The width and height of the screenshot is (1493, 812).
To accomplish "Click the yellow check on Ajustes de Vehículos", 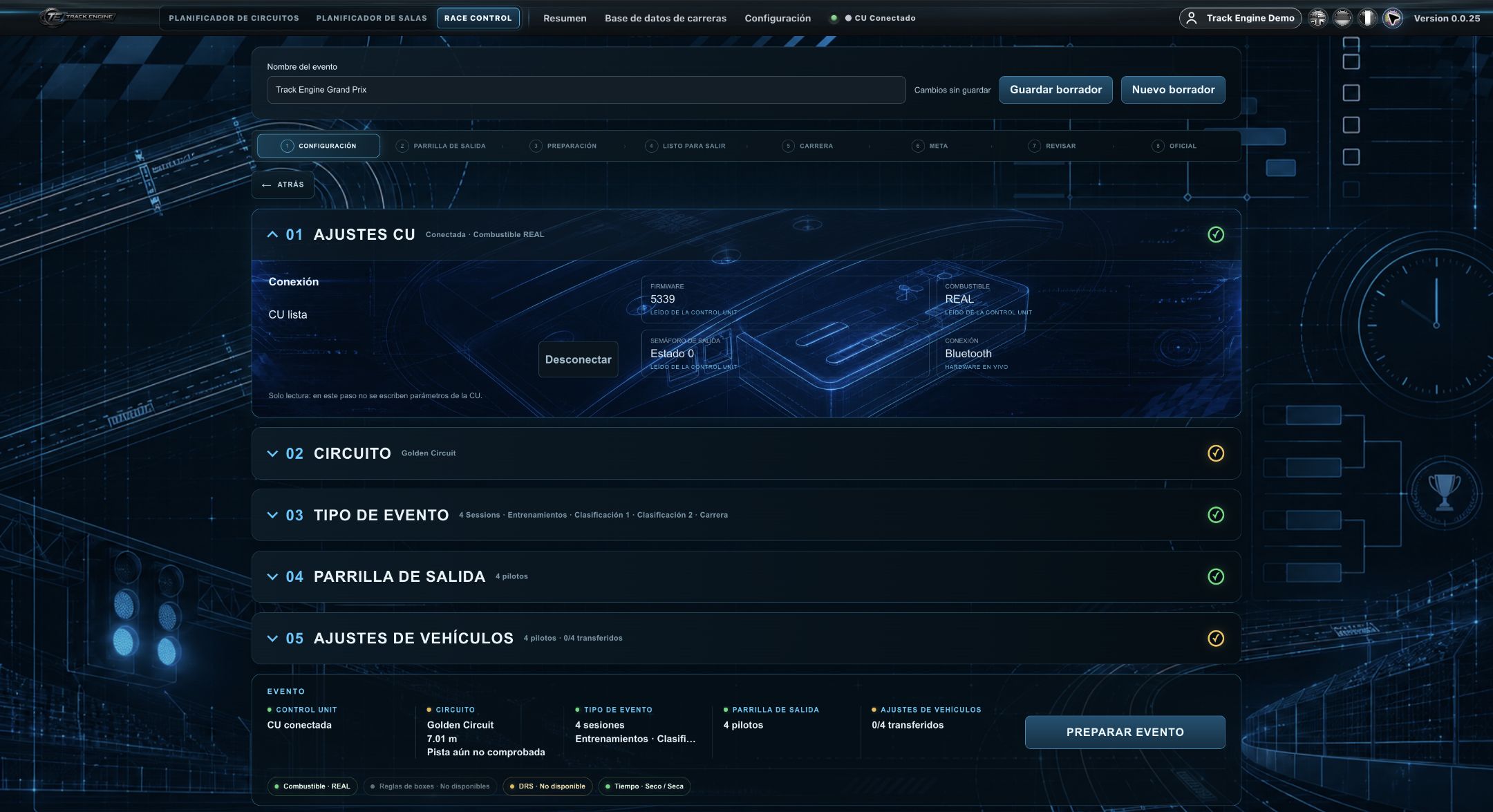I will click(x=1215, y=638).
